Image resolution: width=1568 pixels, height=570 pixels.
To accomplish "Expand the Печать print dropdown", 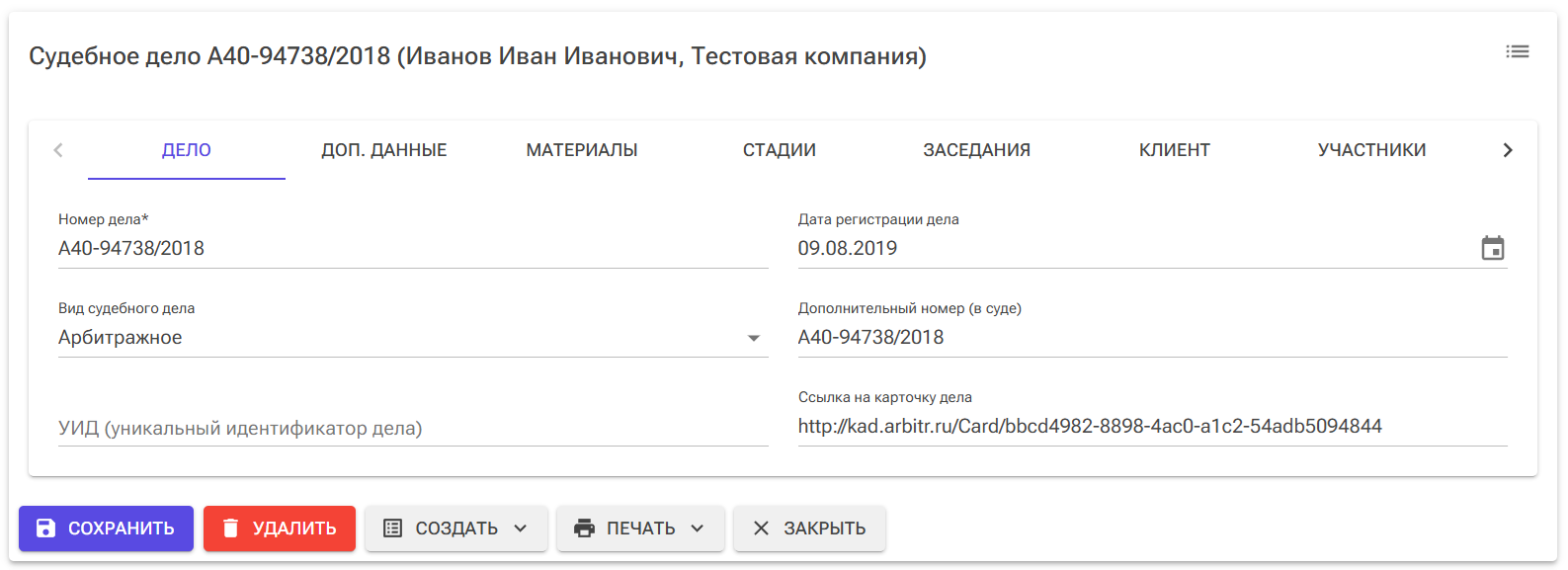I will click(x=640, y=529).
